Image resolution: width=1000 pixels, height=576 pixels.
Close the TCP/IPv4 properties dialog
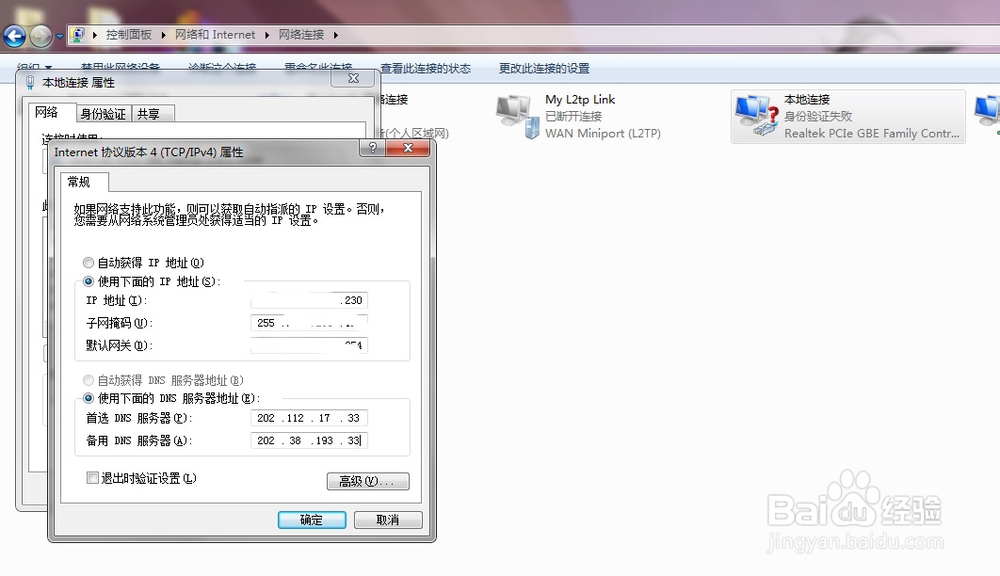[x=408, y=148]
